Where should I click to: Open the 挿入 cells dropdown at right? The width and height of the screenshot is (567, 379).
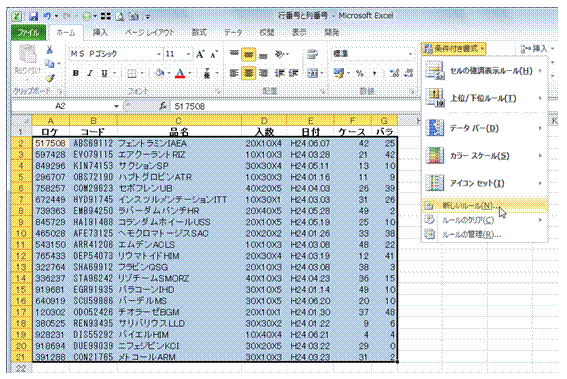click(537, 48)
